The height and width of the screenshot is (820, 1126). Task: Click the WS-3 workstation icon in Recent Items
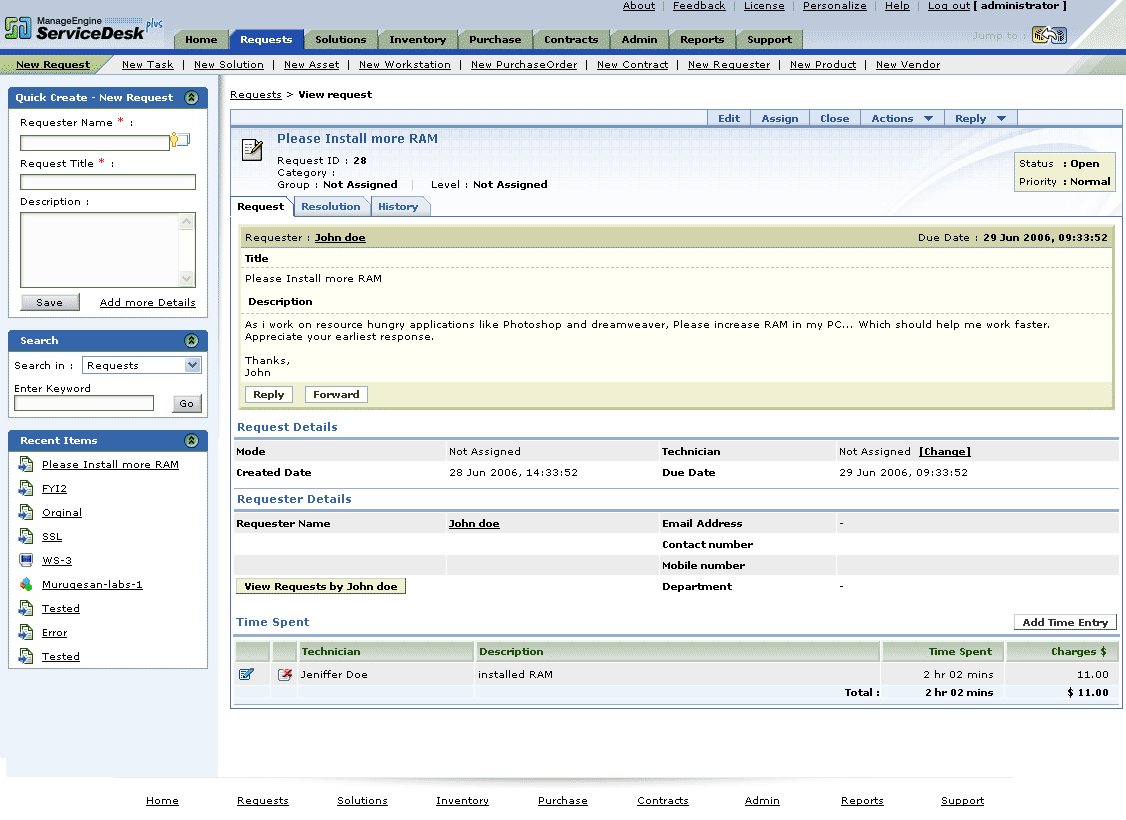(26, 560)
